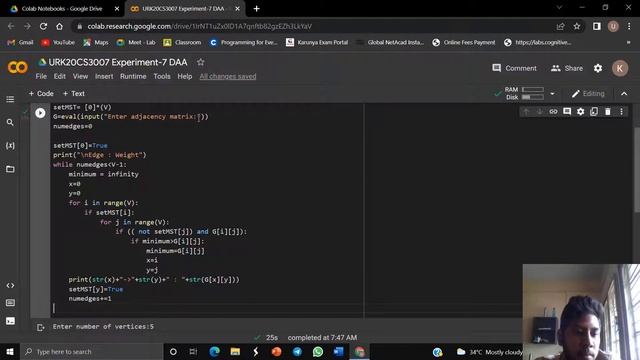Open Colab settings gear in header

(x=598, y=68)
